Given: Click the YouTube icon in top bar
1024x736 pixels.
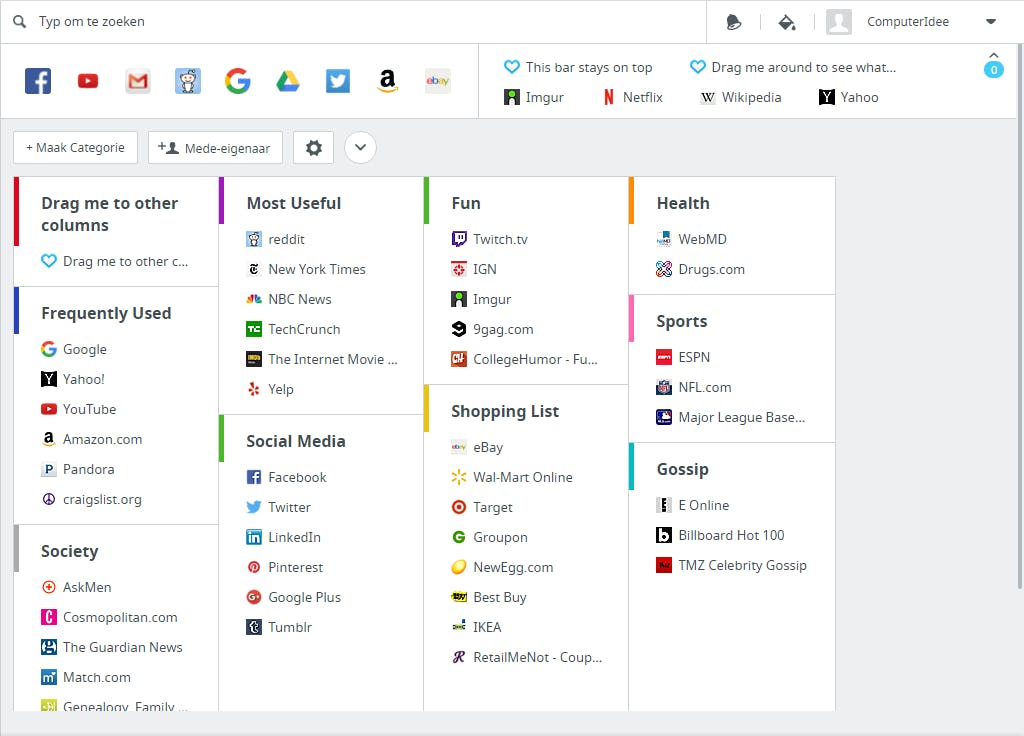Looking at the screenshot, I should click(88, 81).
